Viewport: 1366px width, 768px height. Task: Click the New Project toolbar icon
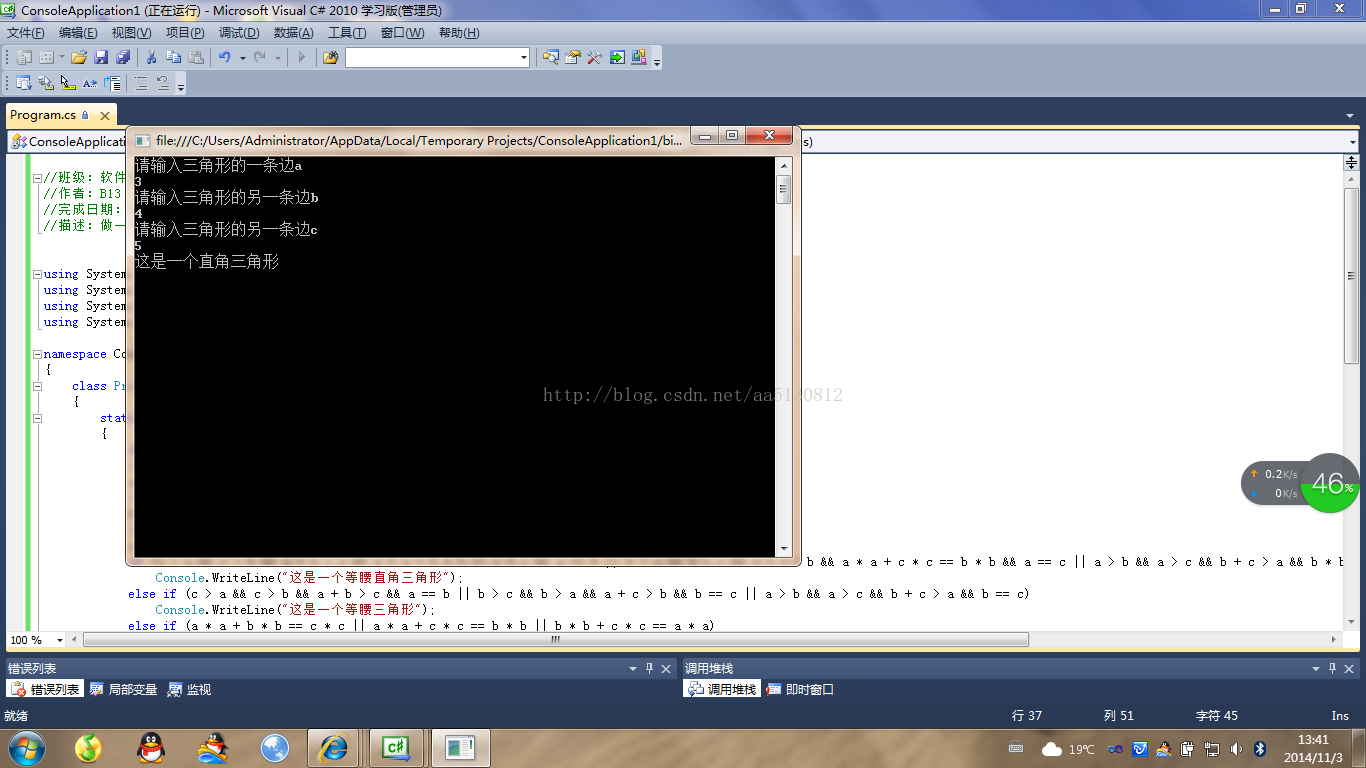(23, 58)
